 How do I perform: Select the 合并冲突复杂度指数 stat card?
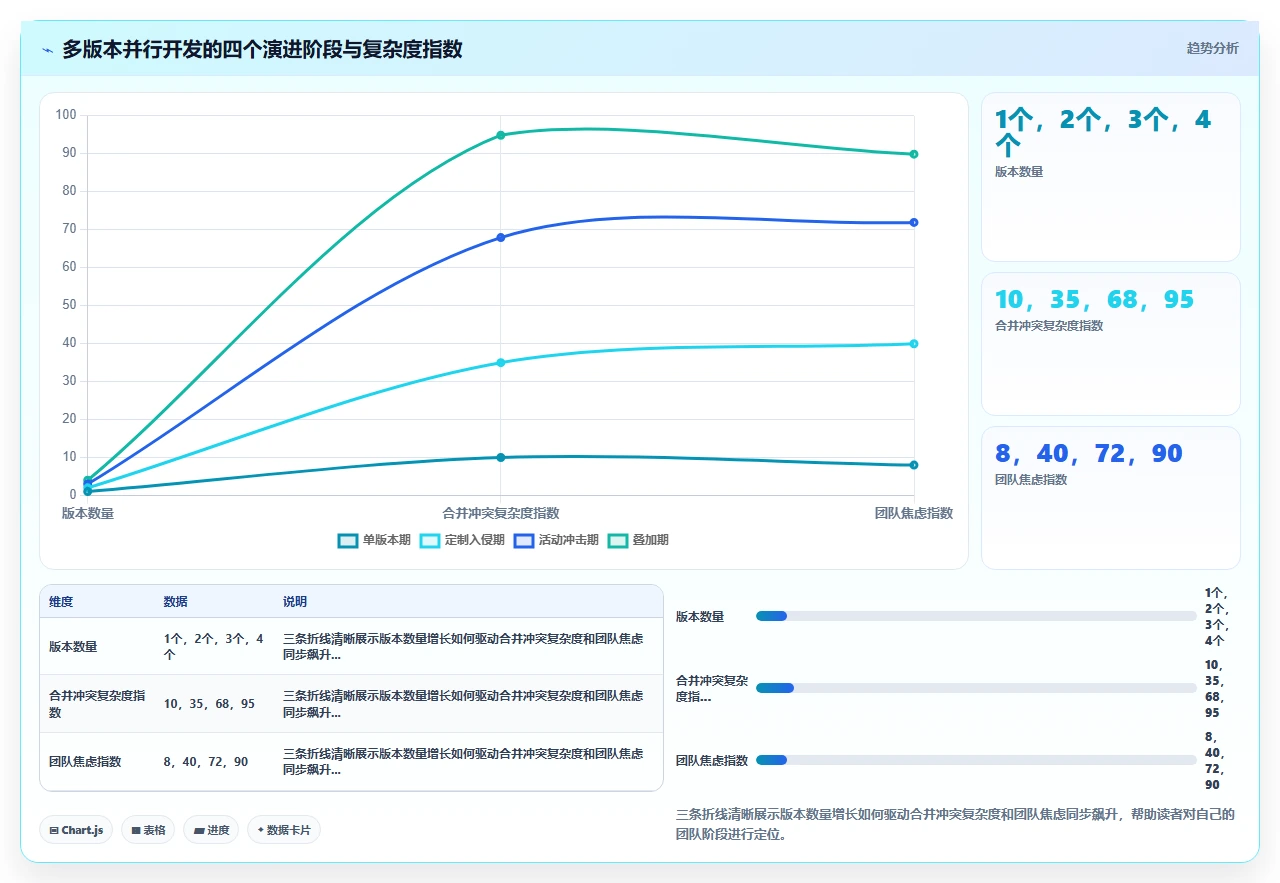click(1111, 344)
